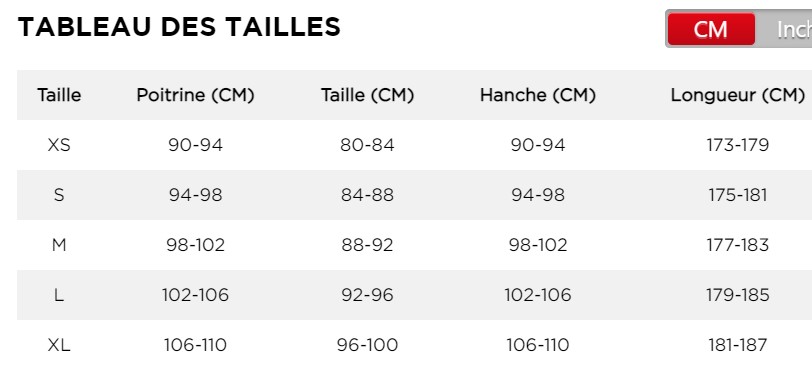Click XS chest value 90-94
This screenshot has width=812, height=366.
click(195, 145)
